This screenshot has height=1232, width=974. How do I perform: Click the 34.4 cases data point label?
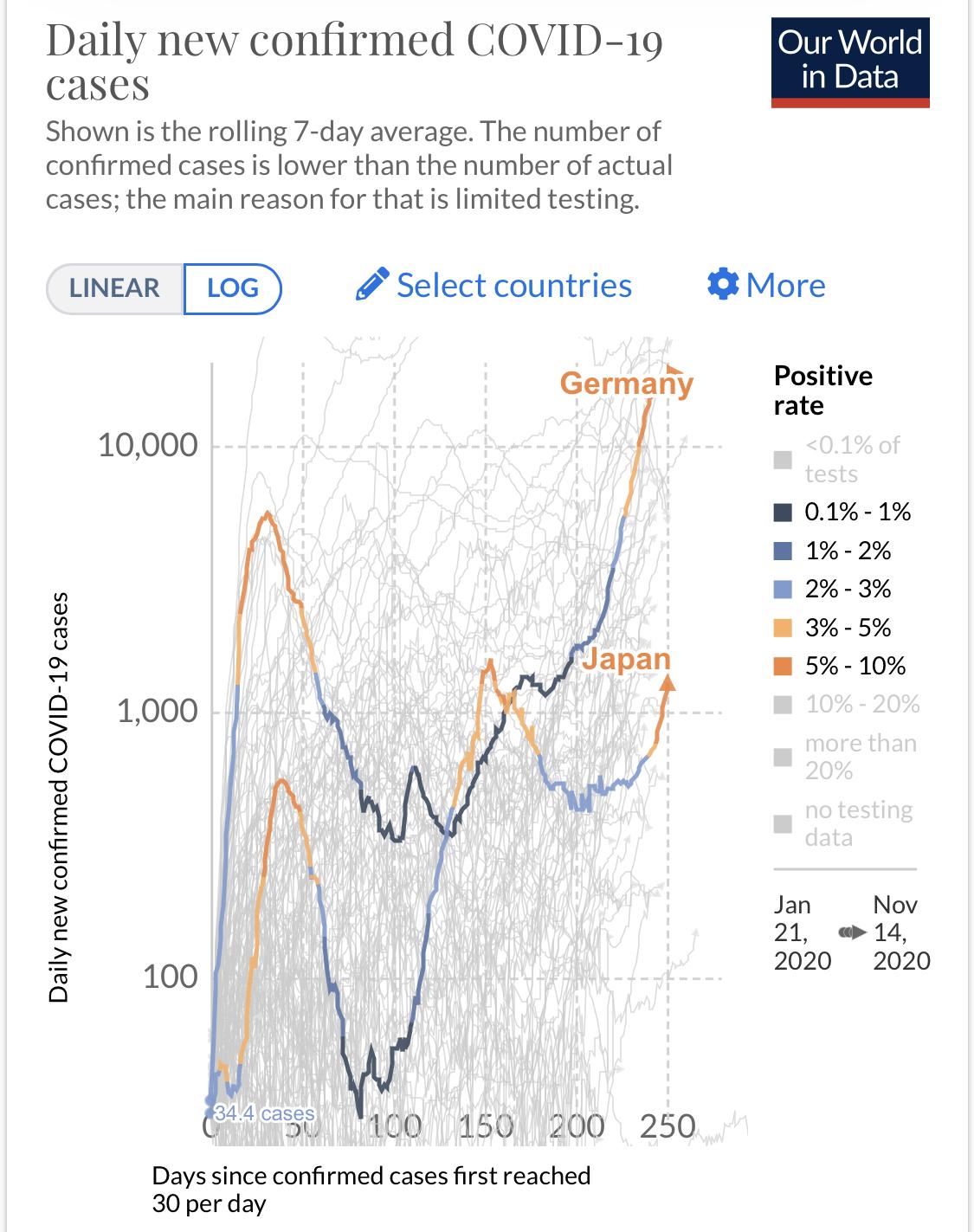click(264, 1113)
